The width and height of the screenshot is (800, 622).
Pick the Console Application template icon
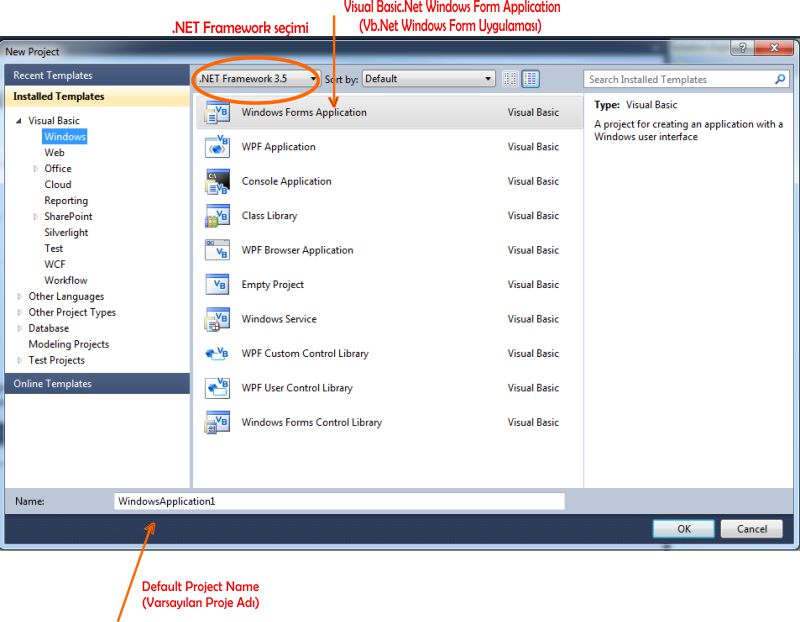217,182
